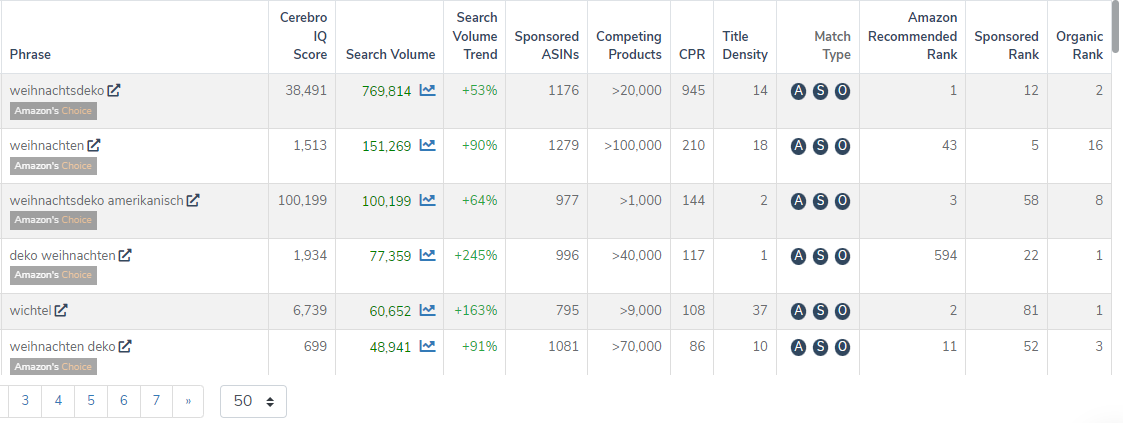Screen dimensions: 1123x423
Task: Open trend chart icon for weihnachten row
Action: pos(427,145)
